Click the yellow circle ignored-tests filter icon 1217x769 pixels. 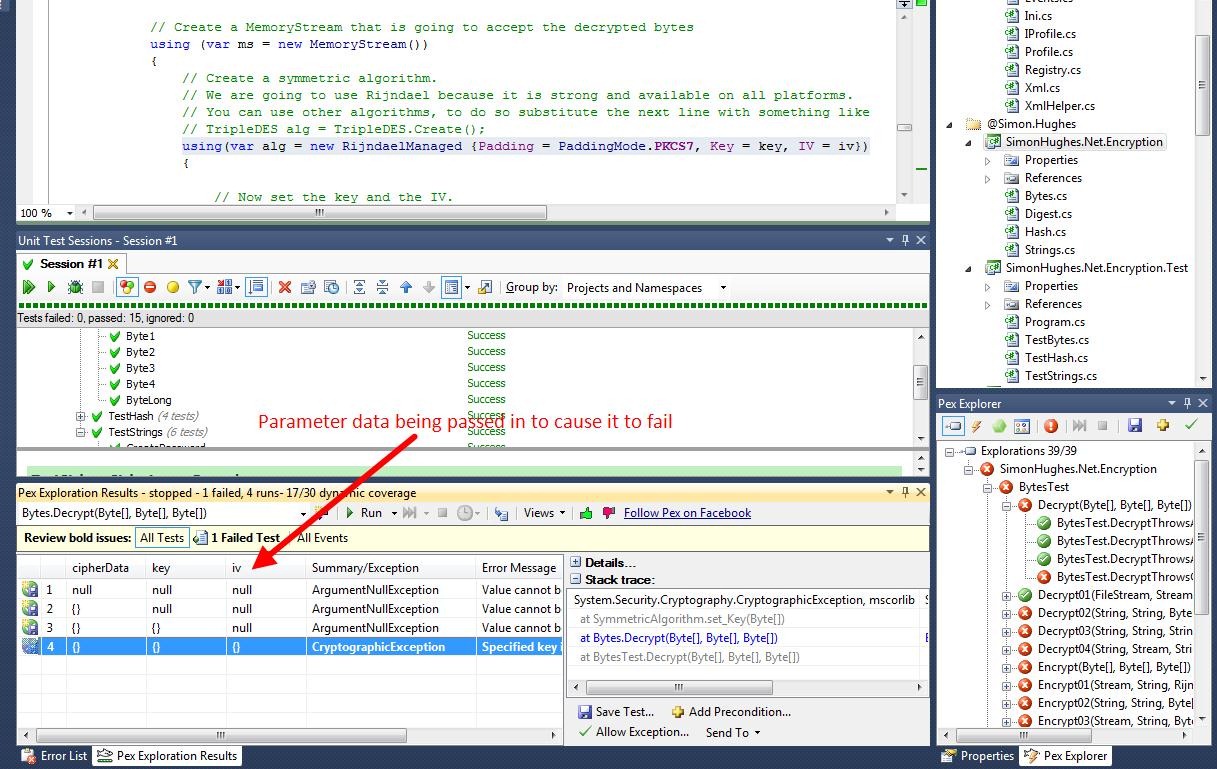point(172,287)
